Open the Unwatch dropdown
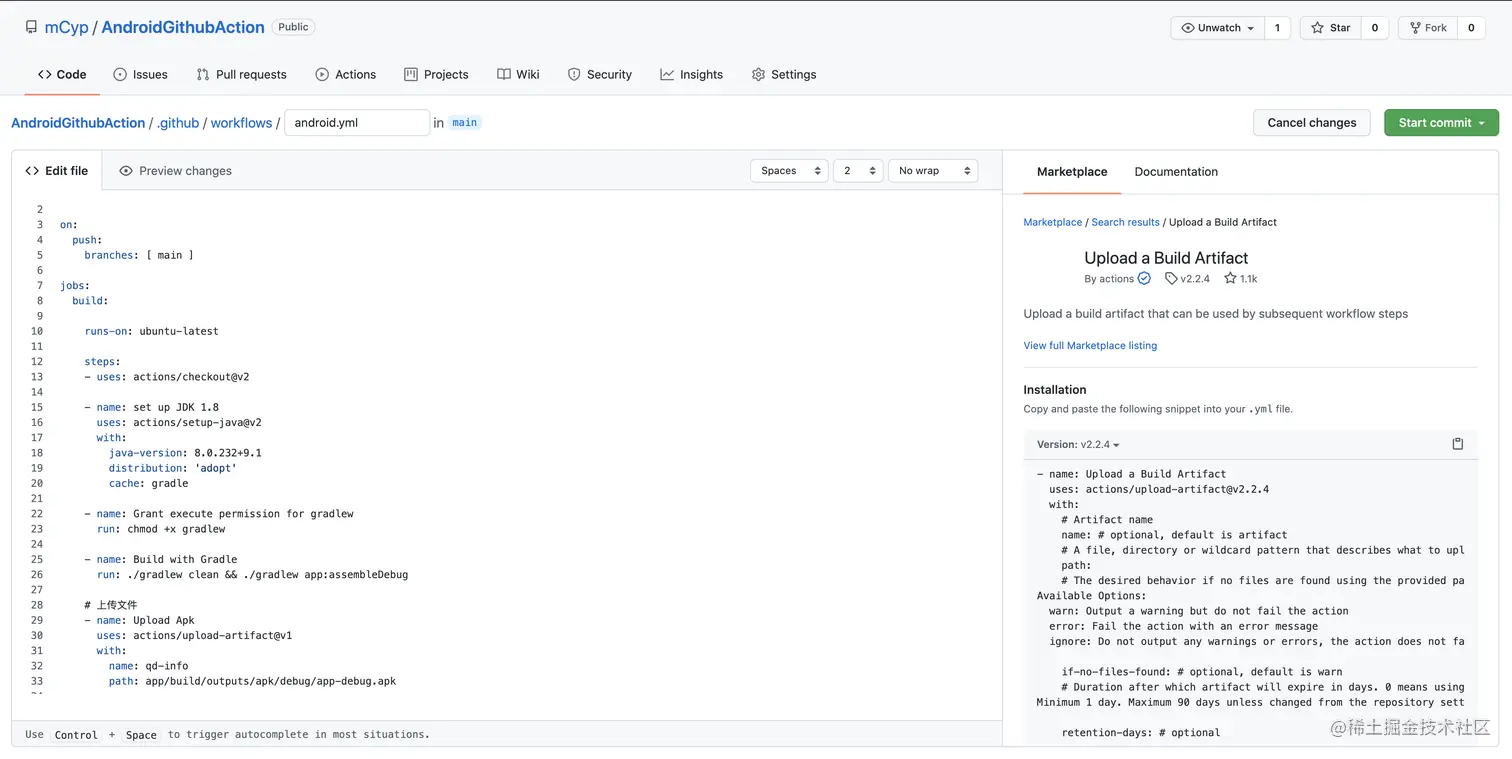The width and height of the screenshot is (1512, 759). click(1218, 28)
